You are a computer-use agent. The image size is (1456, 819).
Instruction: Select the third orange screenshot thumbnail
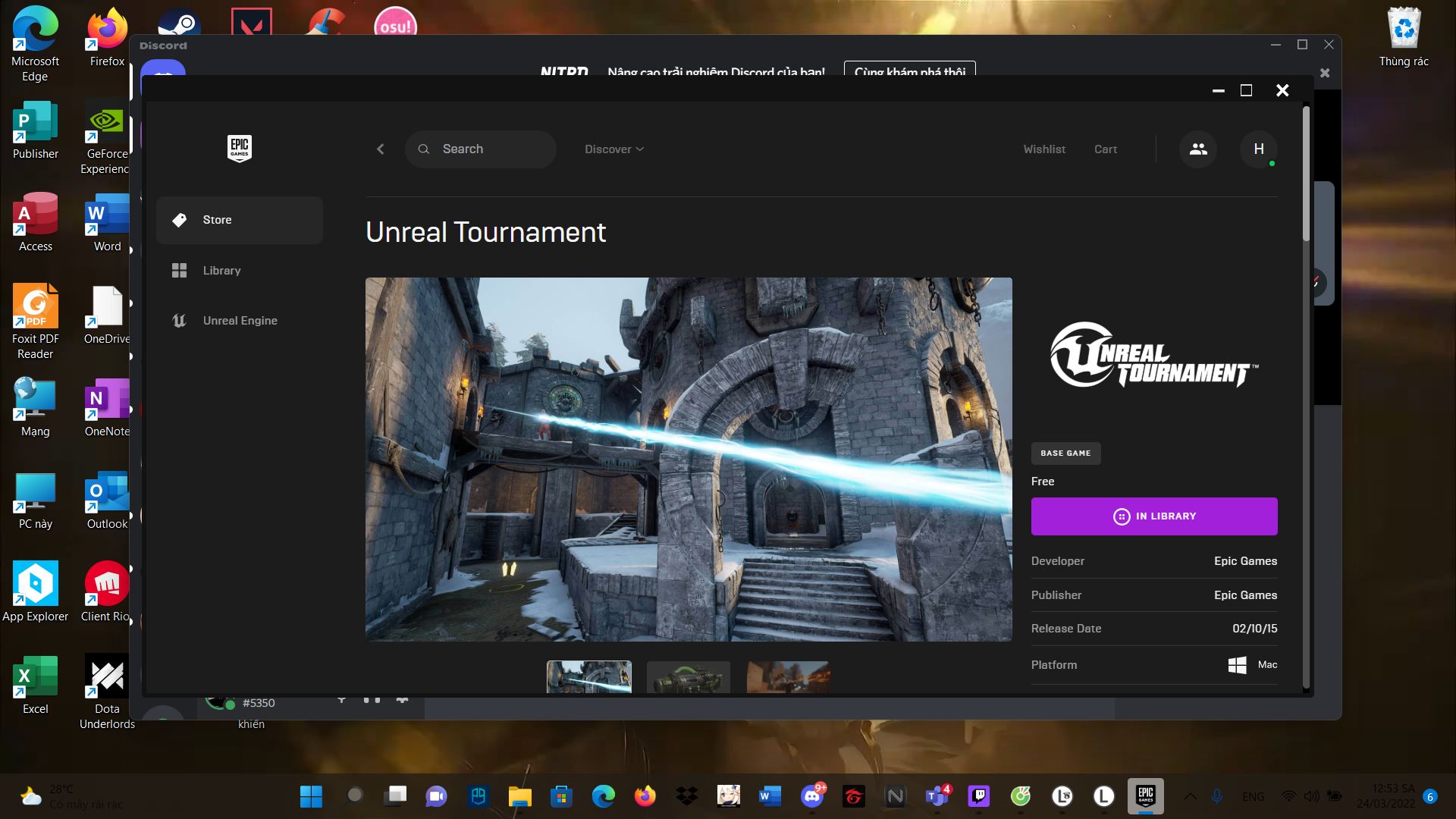[788, 677]
